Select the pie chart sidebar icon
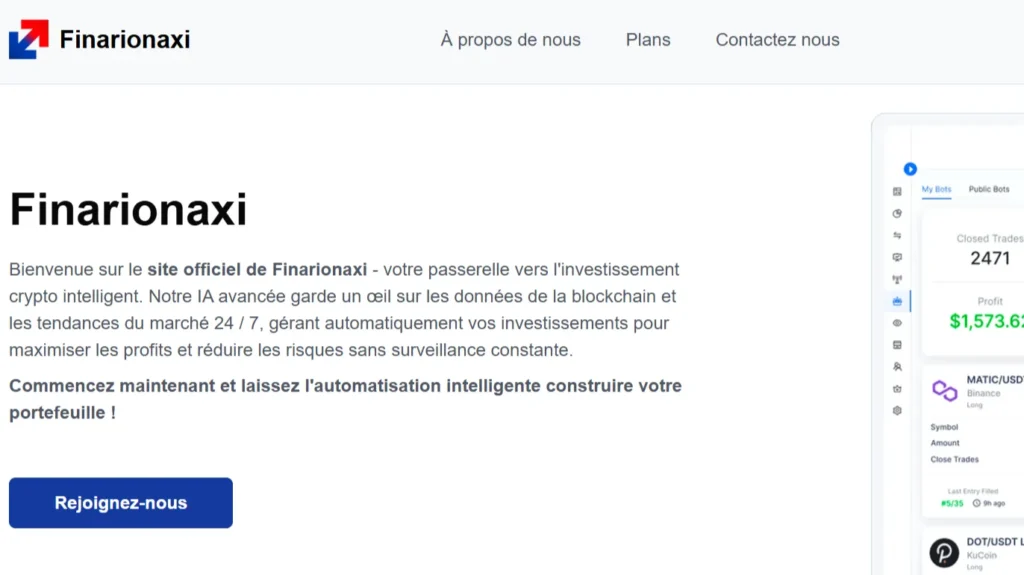The height and width of the screenshot is (575, 1024). point(897,213)
